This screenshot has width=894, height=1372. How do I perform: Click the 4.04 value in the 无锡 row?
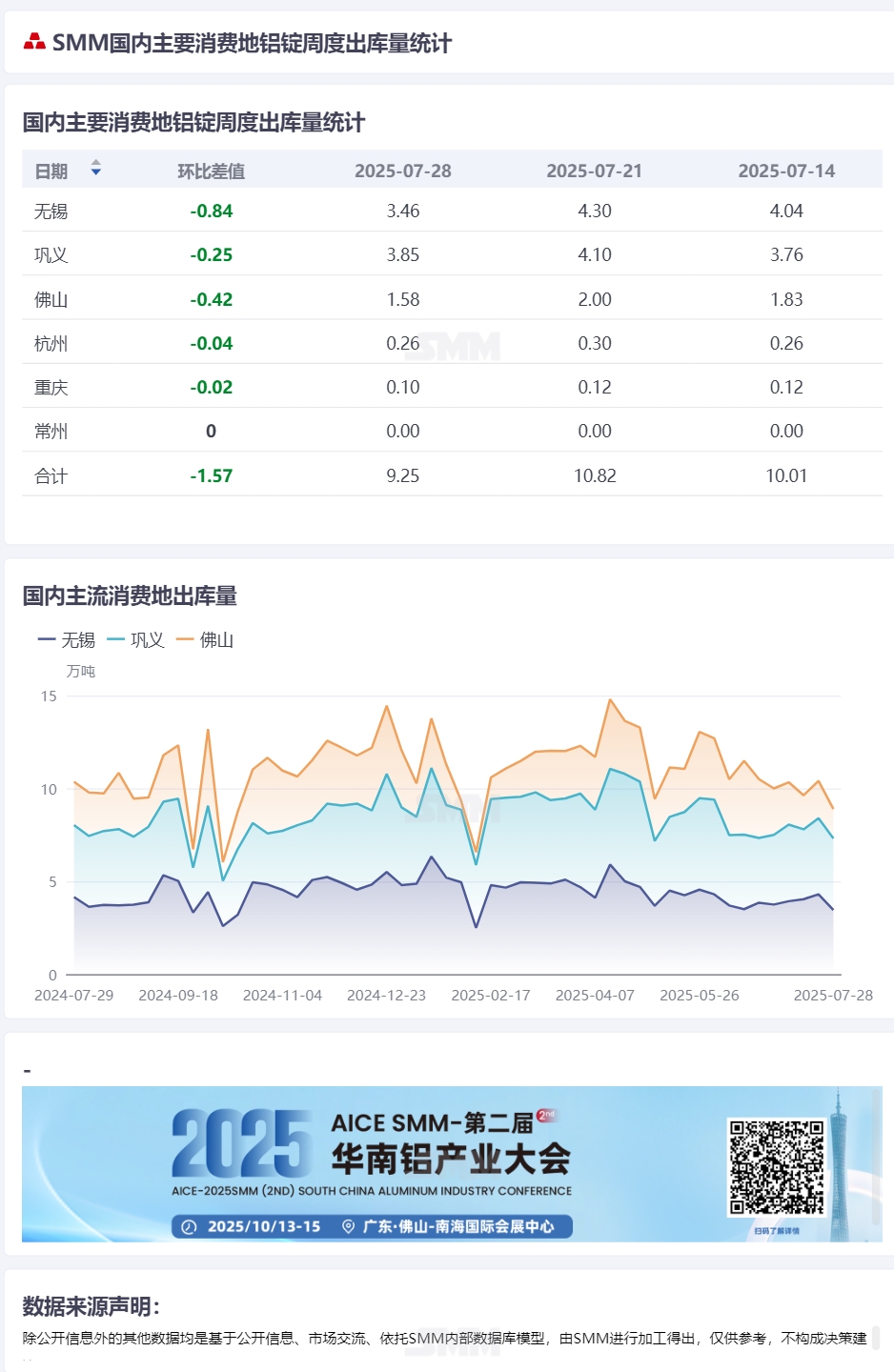click(786, 212)
